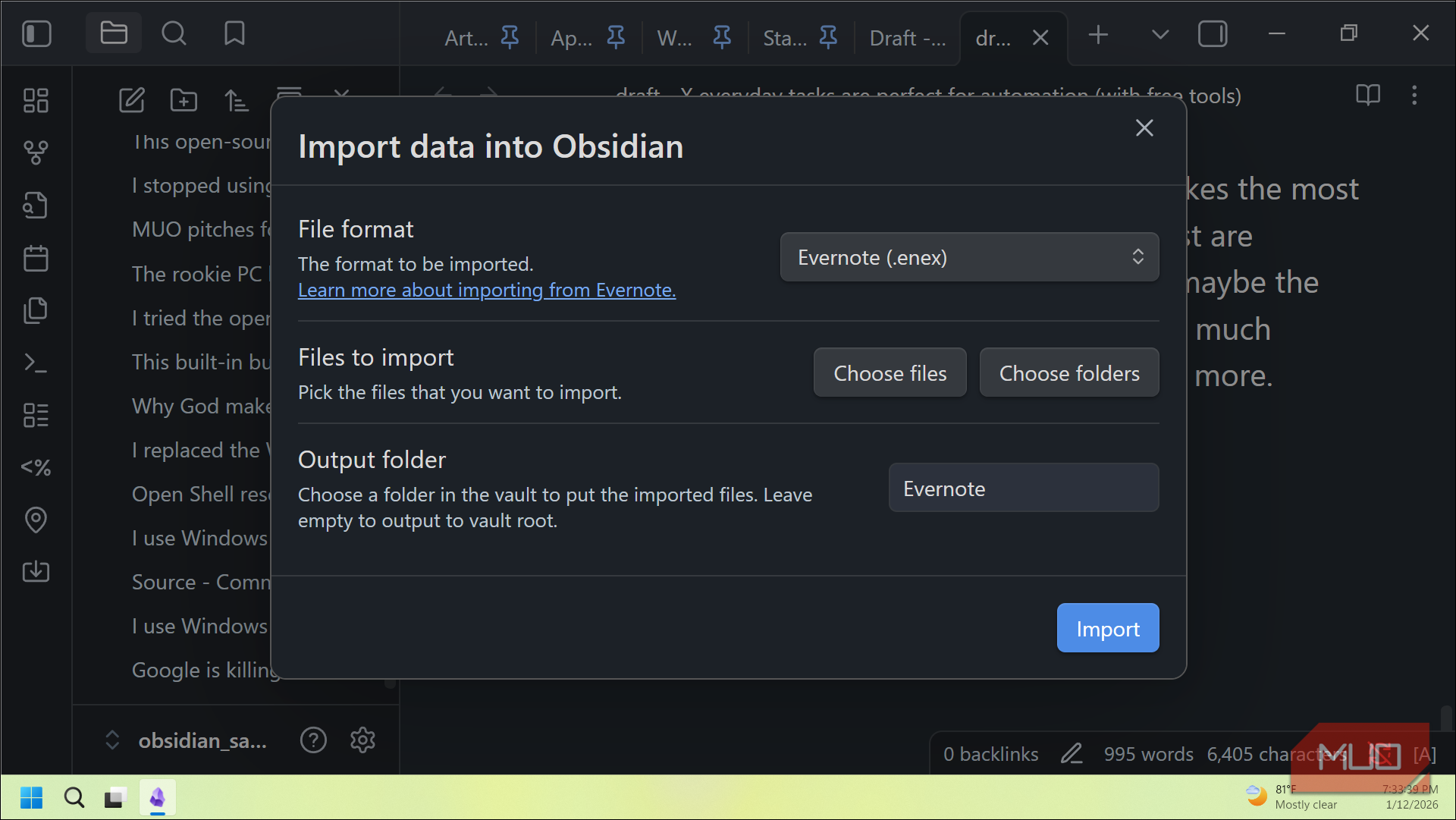The width and height of the screenshot is (1456, 820).
Task: Toggle reading view book icon
Action: (1367, 96)
